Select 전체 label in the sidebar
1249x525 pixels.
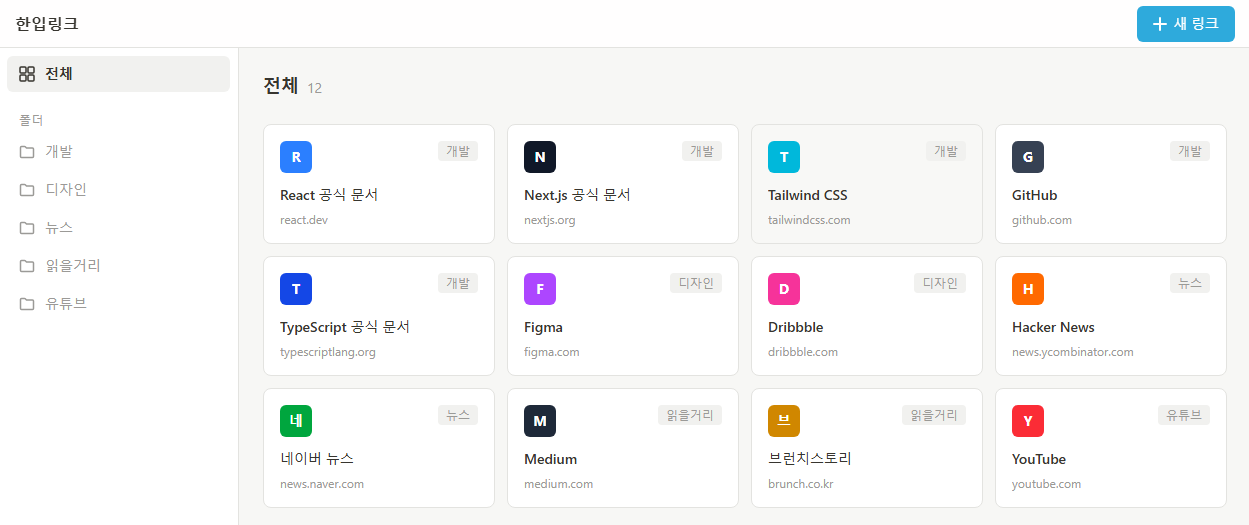pyautogui.click(x=59, y=74)
